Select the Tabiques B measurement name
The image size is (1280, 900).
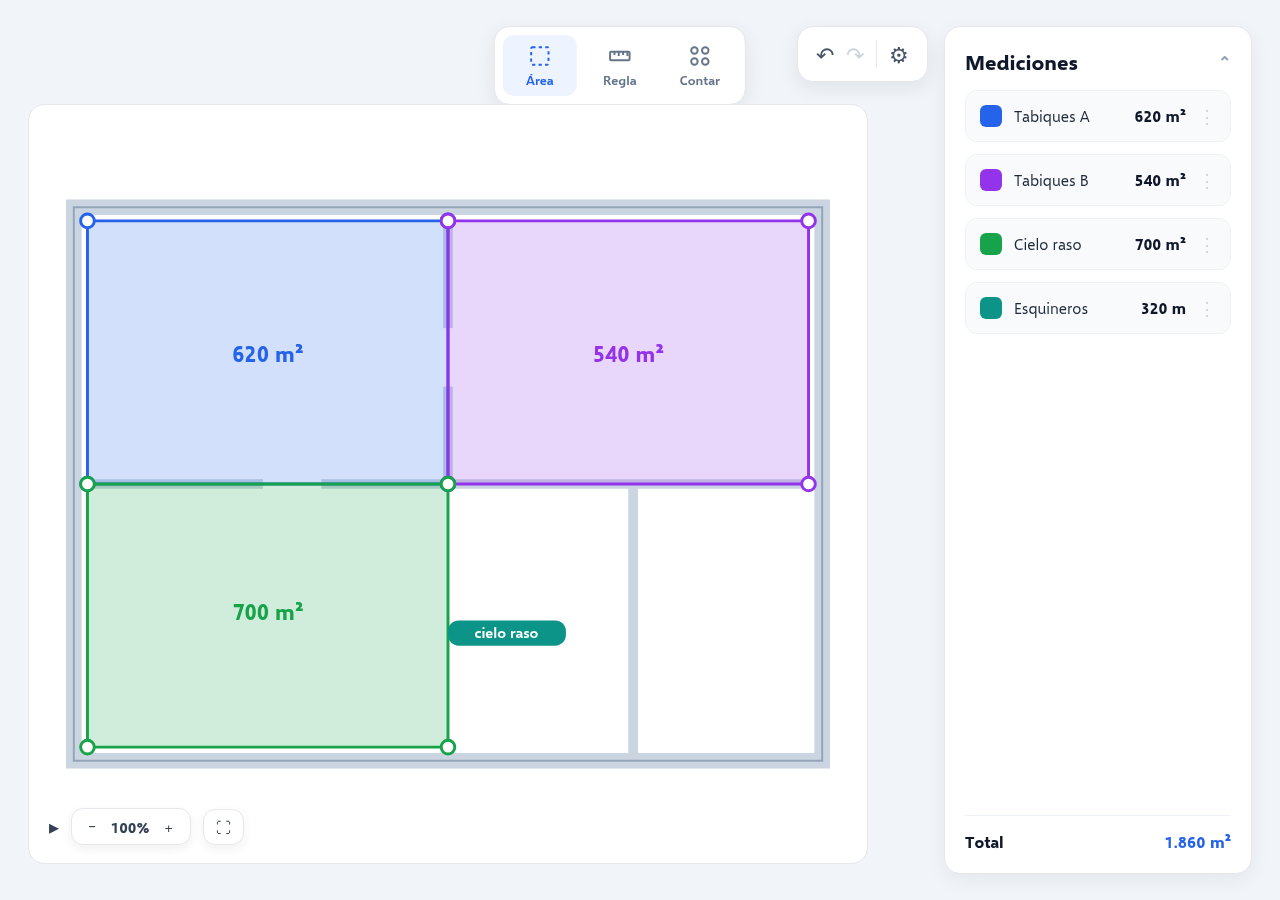click(x=1051, y=181)
